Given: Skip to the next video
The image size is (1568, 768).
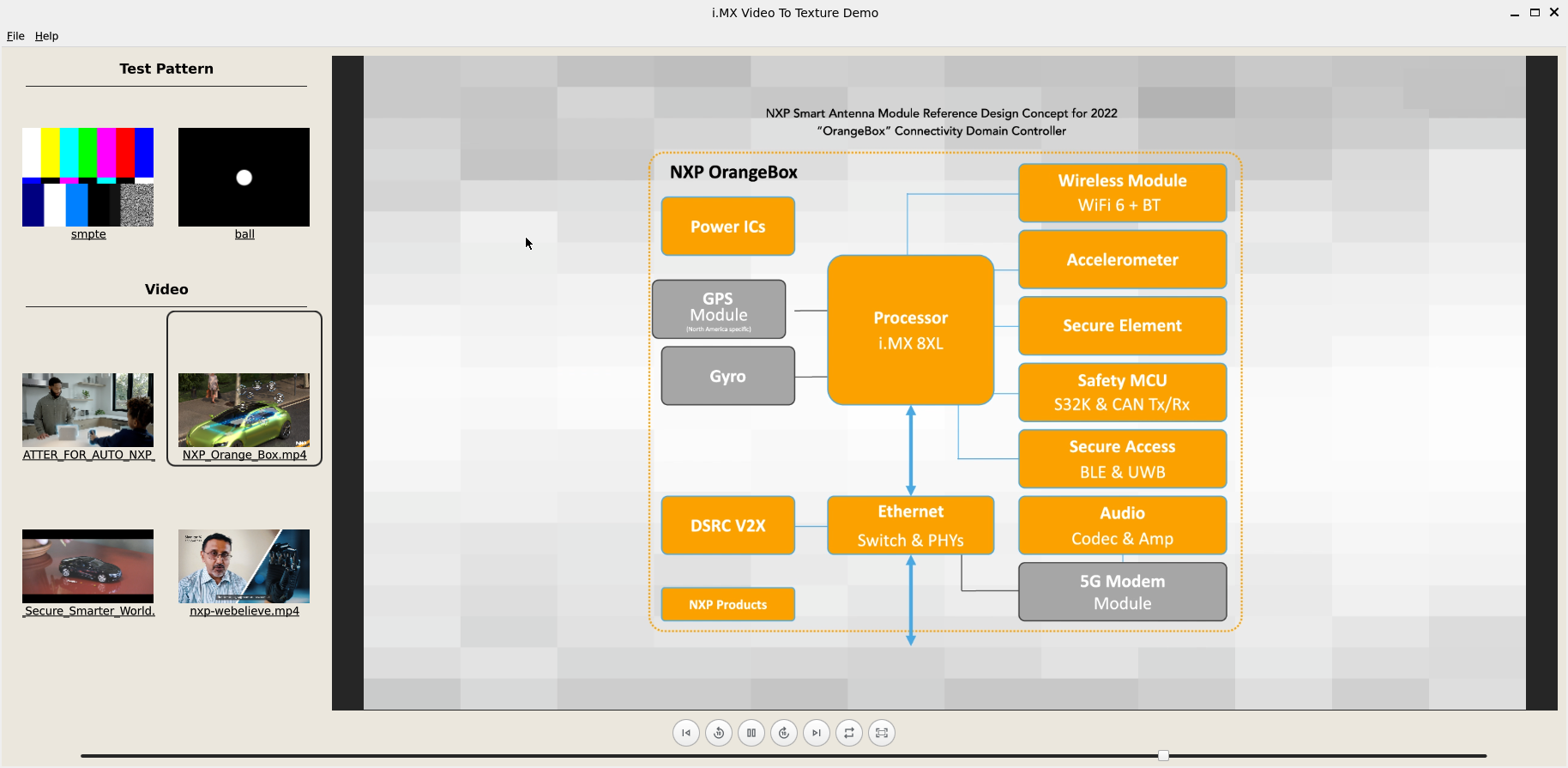Looking at the screenshot, I should pyautogui.click(x=817, y=733).
